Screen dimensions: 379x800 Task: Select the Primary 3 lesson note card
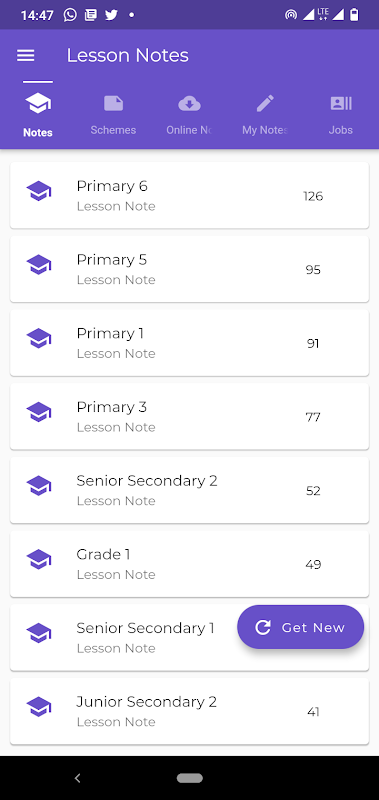[189, 416]
